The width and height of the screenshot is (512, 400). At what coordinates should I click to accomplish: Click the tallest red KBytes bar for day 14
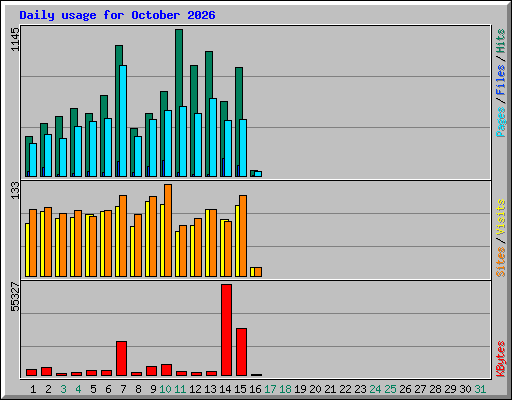tap(226, 330)
